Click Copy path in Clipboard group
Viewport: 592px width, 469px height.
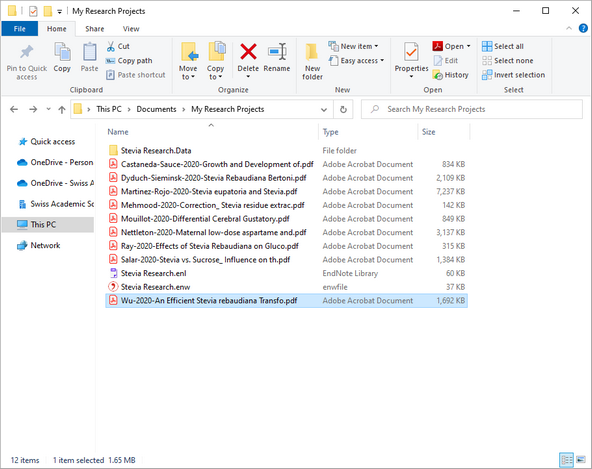129,60
